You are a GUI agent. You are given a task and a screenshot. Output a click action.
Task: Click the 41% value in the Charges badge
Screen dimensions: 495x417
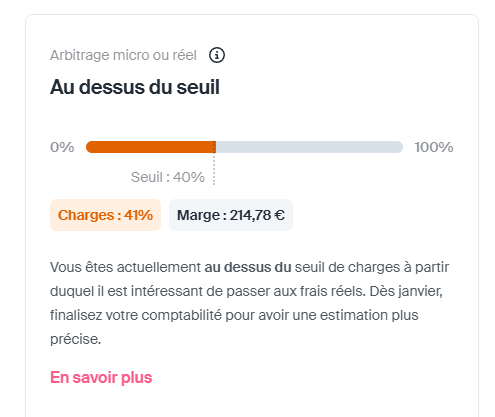[x=138, y=215]
